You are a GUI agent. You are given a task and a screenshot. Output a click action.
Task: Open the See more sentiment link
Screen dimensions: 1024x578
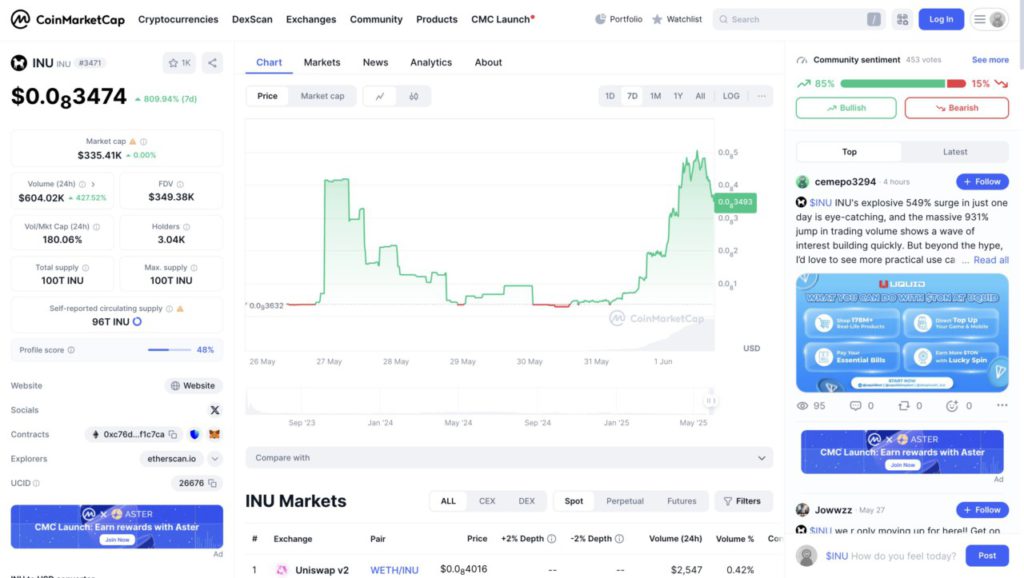click(990, 59)
